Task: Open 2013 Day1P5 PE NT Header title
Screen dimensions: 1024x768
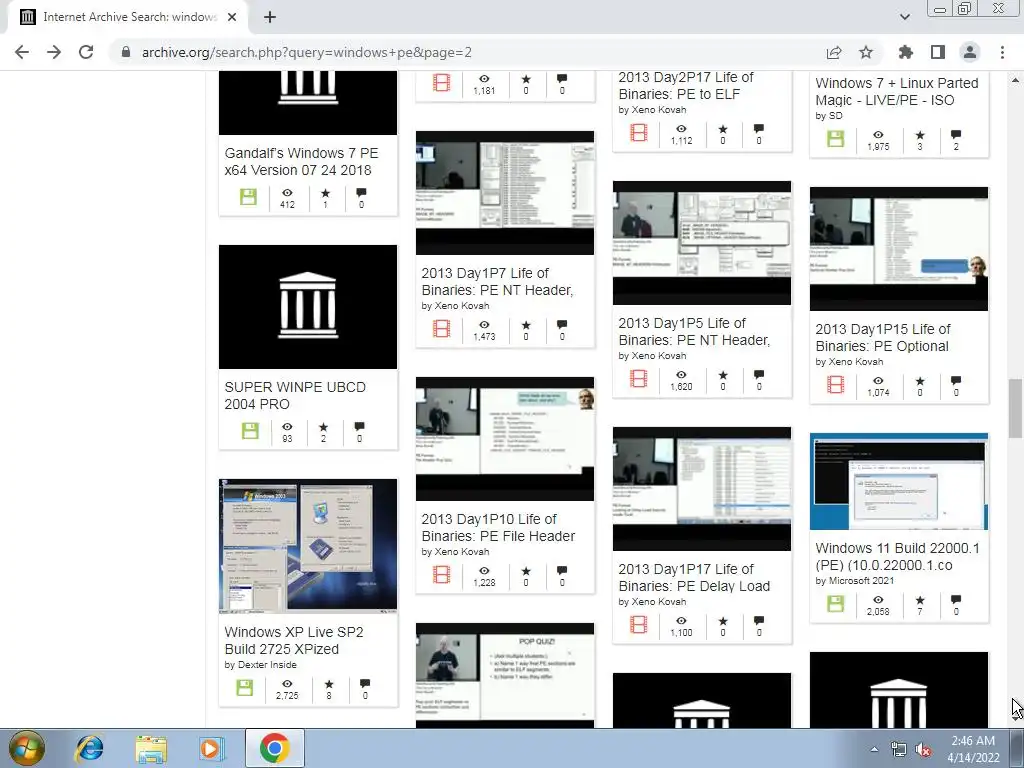Action: tap(694, 332)
